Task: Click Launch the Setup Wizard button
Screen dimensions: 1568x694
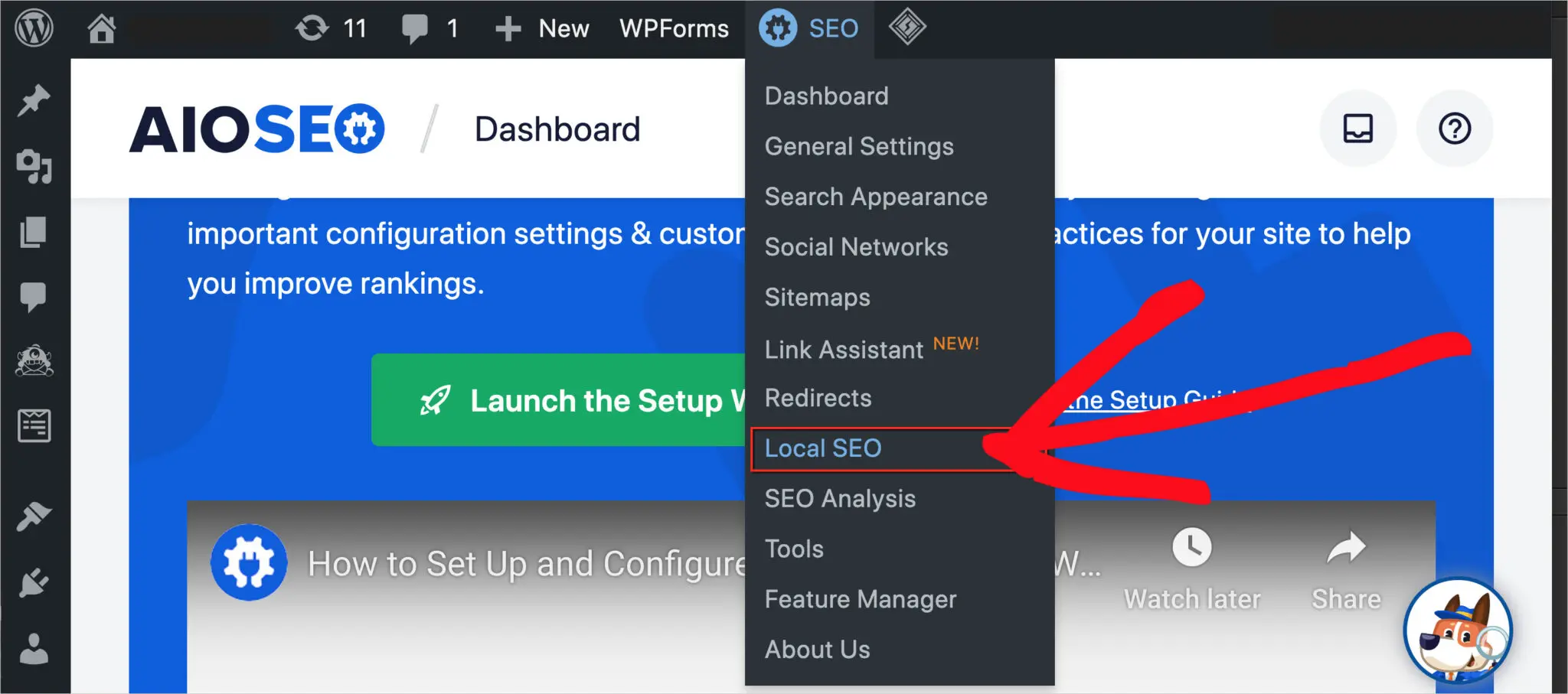Action: [559, 400]
